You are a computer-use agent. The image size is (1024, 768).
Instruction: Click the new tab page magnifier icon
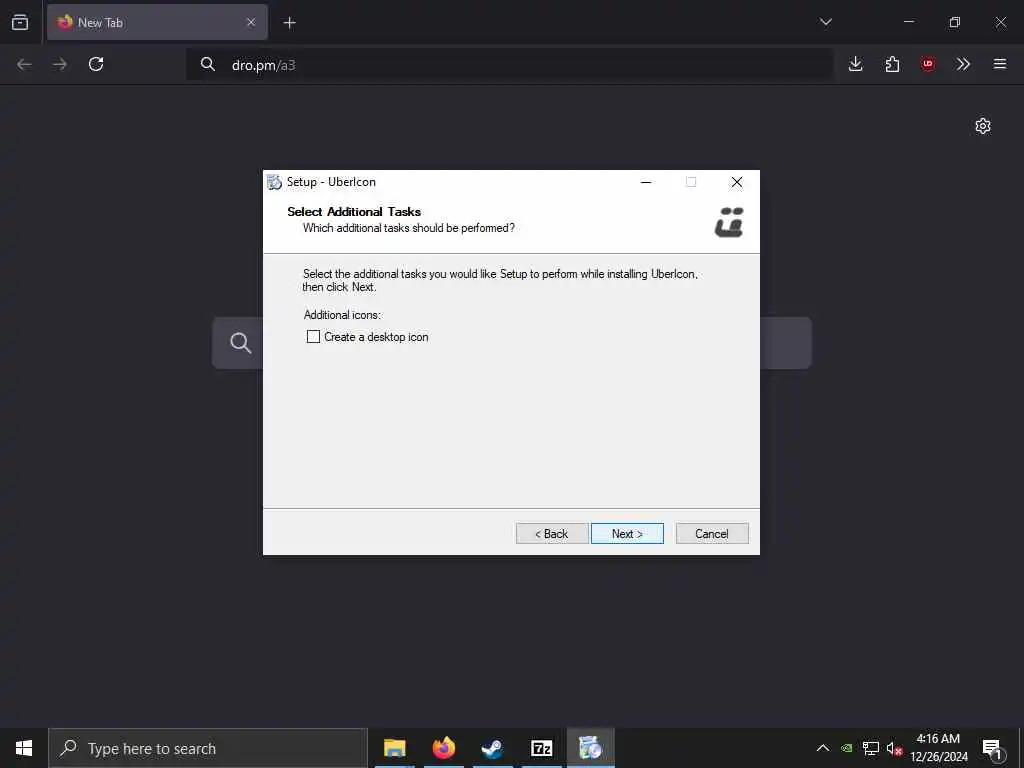(x=240, y=343)
